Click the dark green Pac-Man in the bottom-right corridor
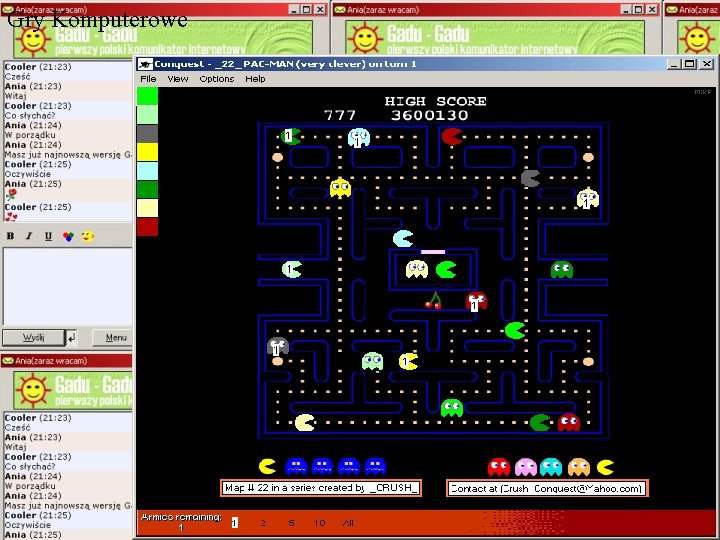 (x=540, y=422)
